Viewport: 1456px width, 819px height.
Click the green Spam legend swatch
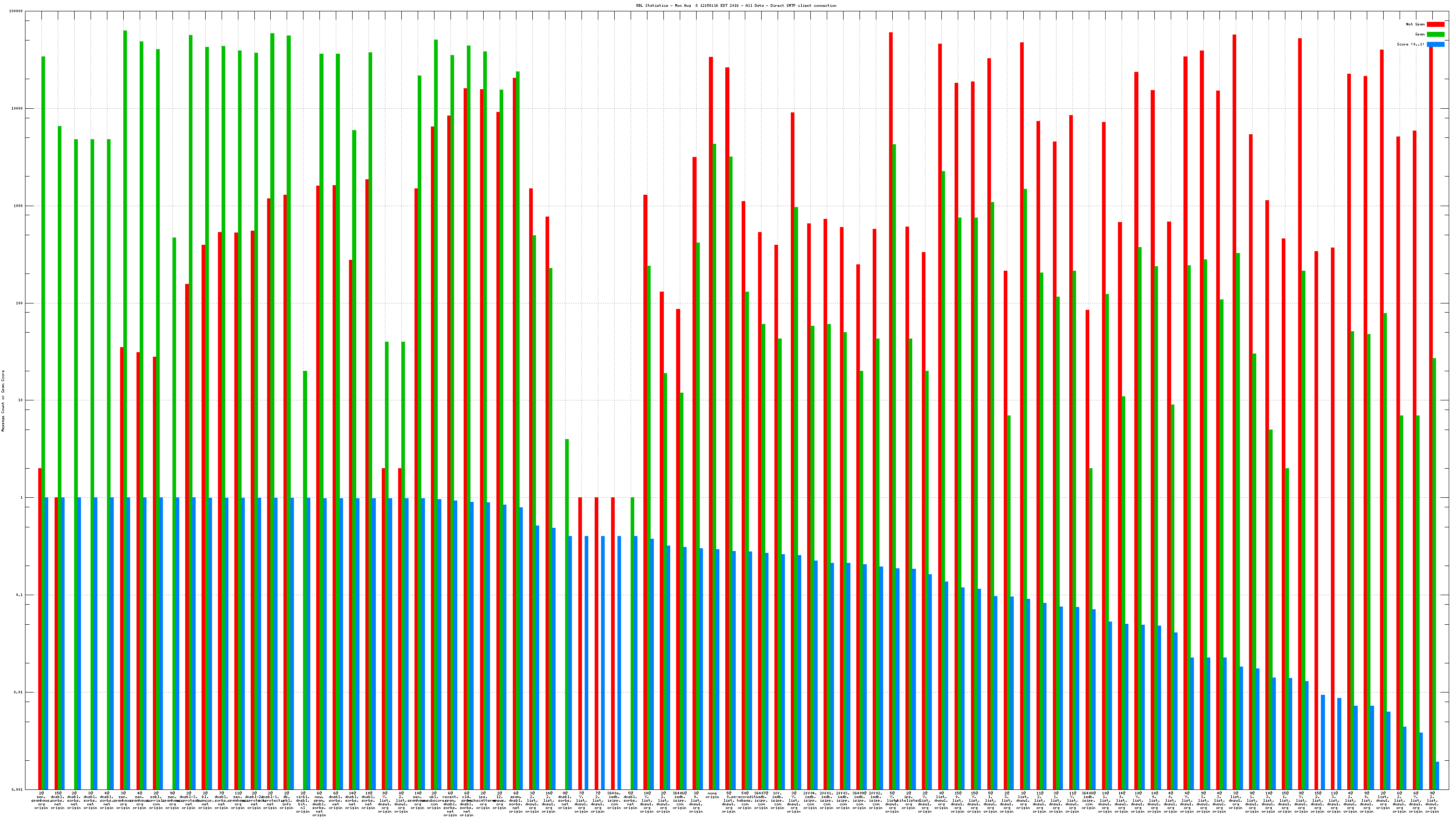click(1435, 35)
